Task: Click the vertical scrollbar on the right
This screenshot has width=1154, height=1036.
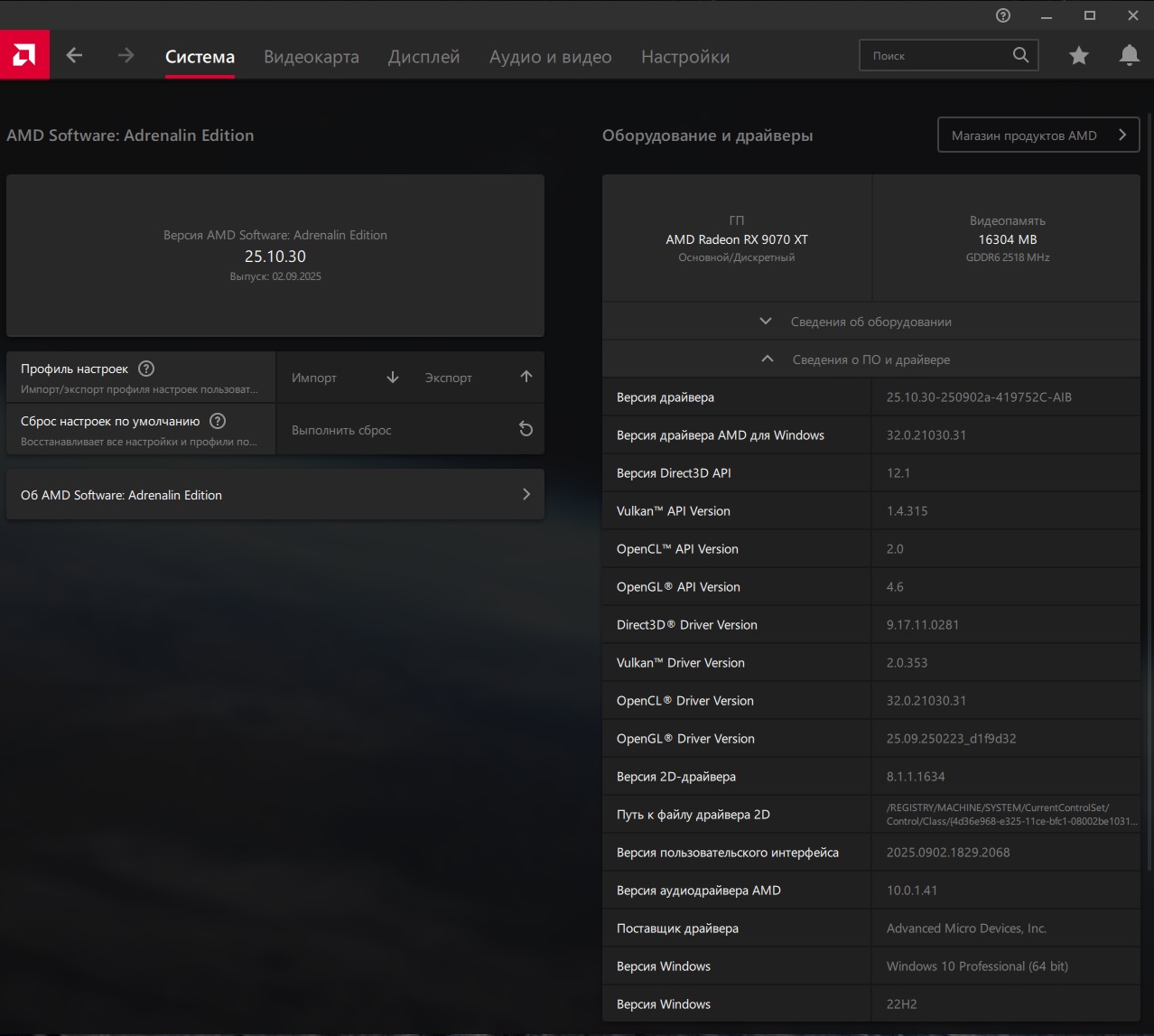Action: [1149, 492]
